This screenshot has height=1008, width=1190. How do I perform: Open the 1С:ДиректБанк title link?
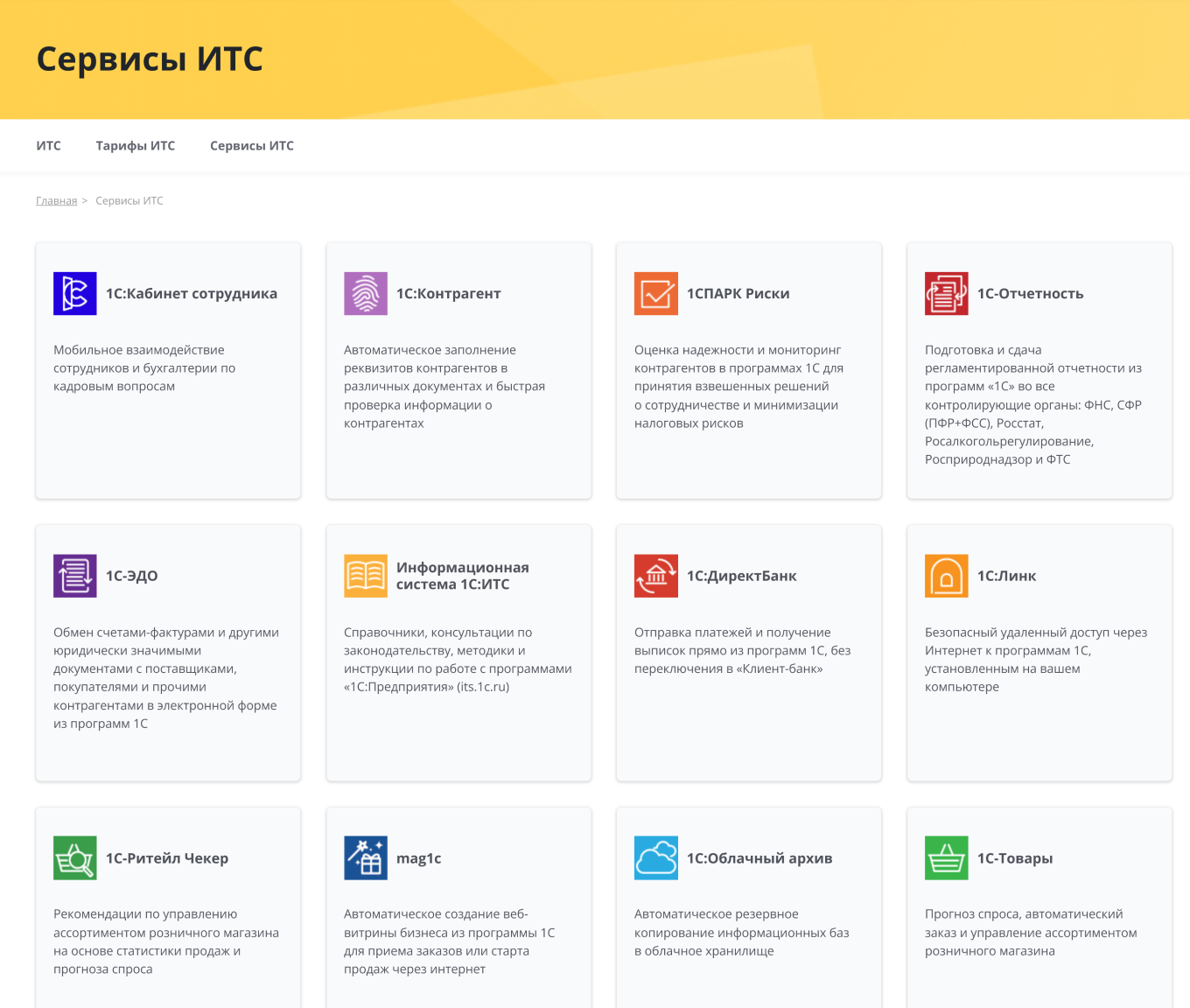click(x=742, y=576)
